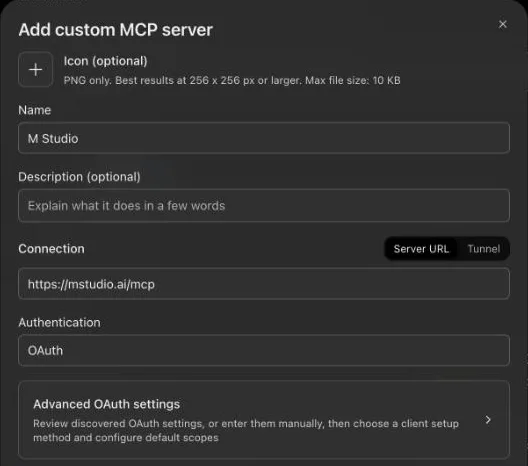Click the "Connection" section heading
Image resolution: width=528 pixels, height=466 pixels.
click(x=52, y=249)
